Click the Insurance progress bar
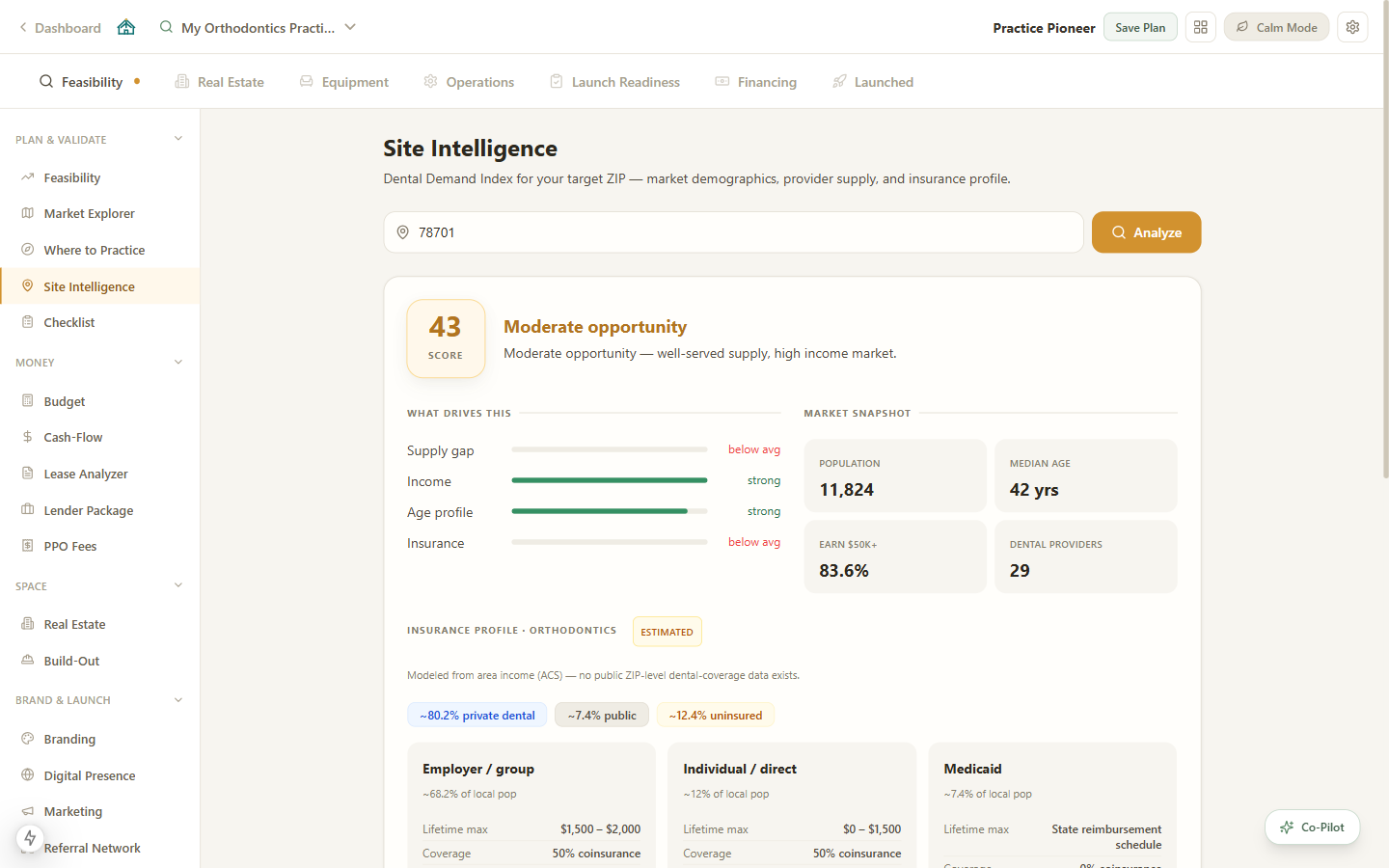This screenshot has height=868, width=1389. pos(610,542)
